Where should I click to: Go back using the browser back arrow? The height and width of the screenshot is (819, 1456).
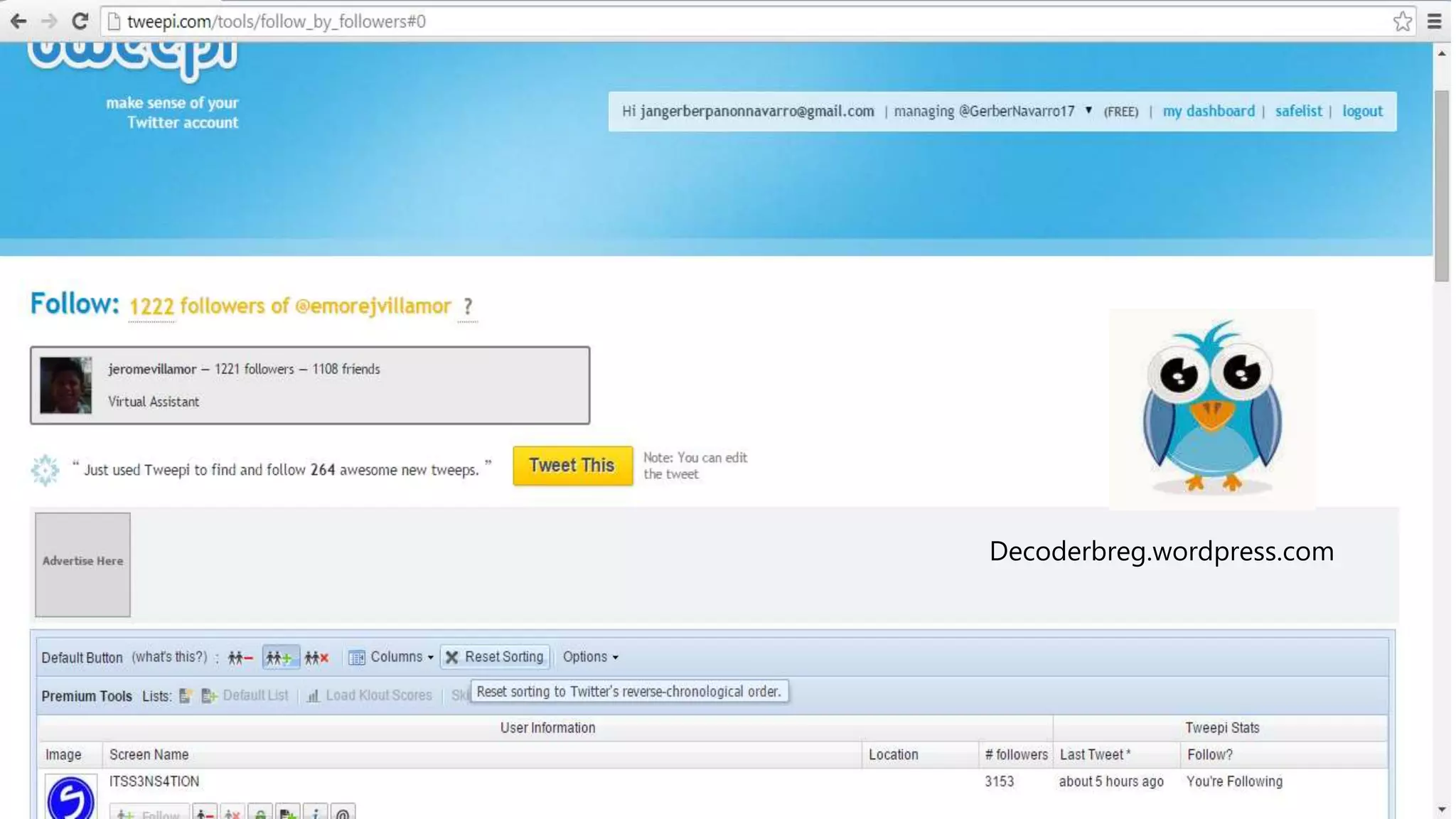(18, 21)
